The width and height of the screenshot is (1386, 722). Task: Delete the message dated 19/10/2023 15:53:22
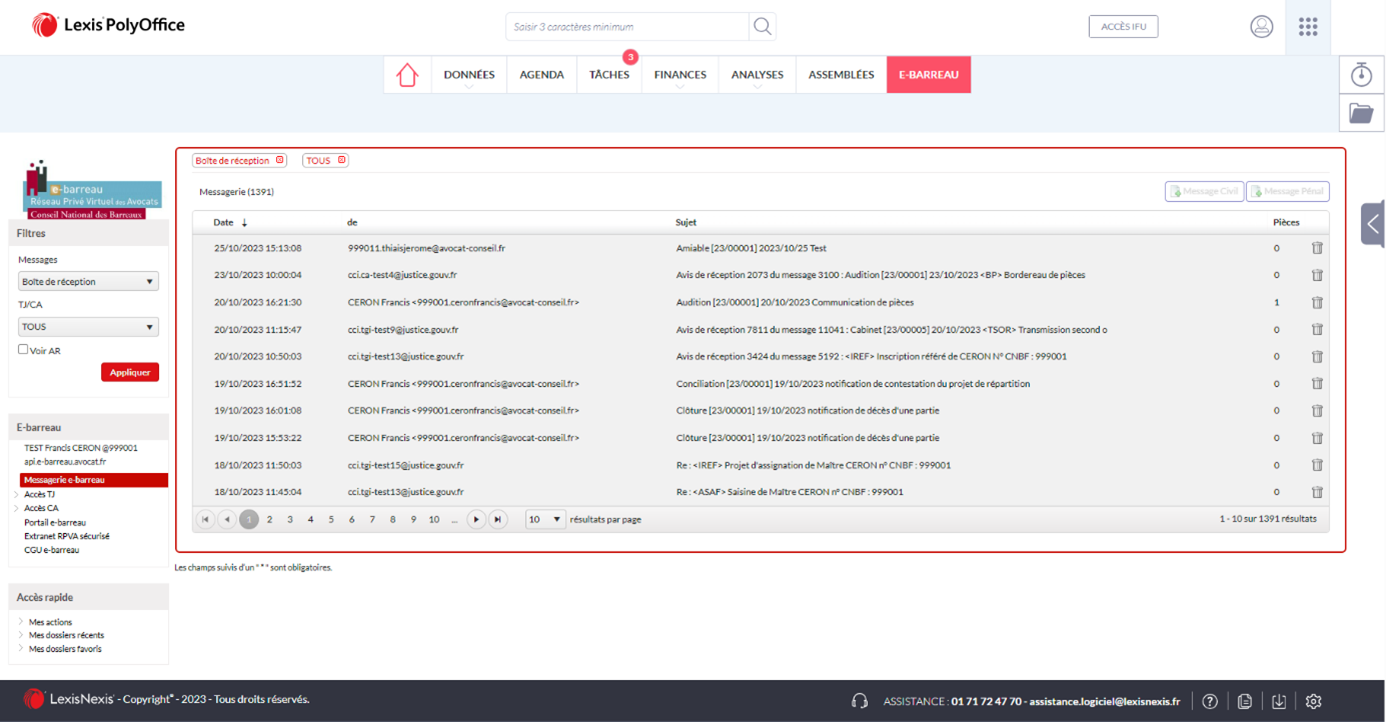[x=1317, y=438]
